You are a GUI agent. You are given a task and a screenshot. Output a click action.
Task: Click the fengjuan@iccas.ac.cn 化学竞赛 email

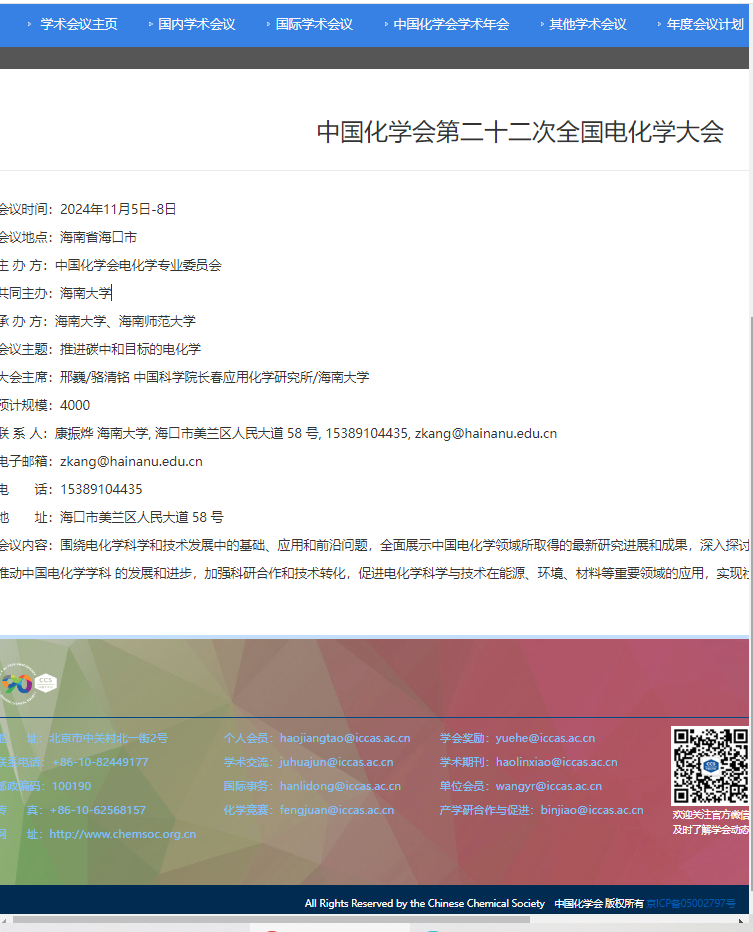(337, 810)
